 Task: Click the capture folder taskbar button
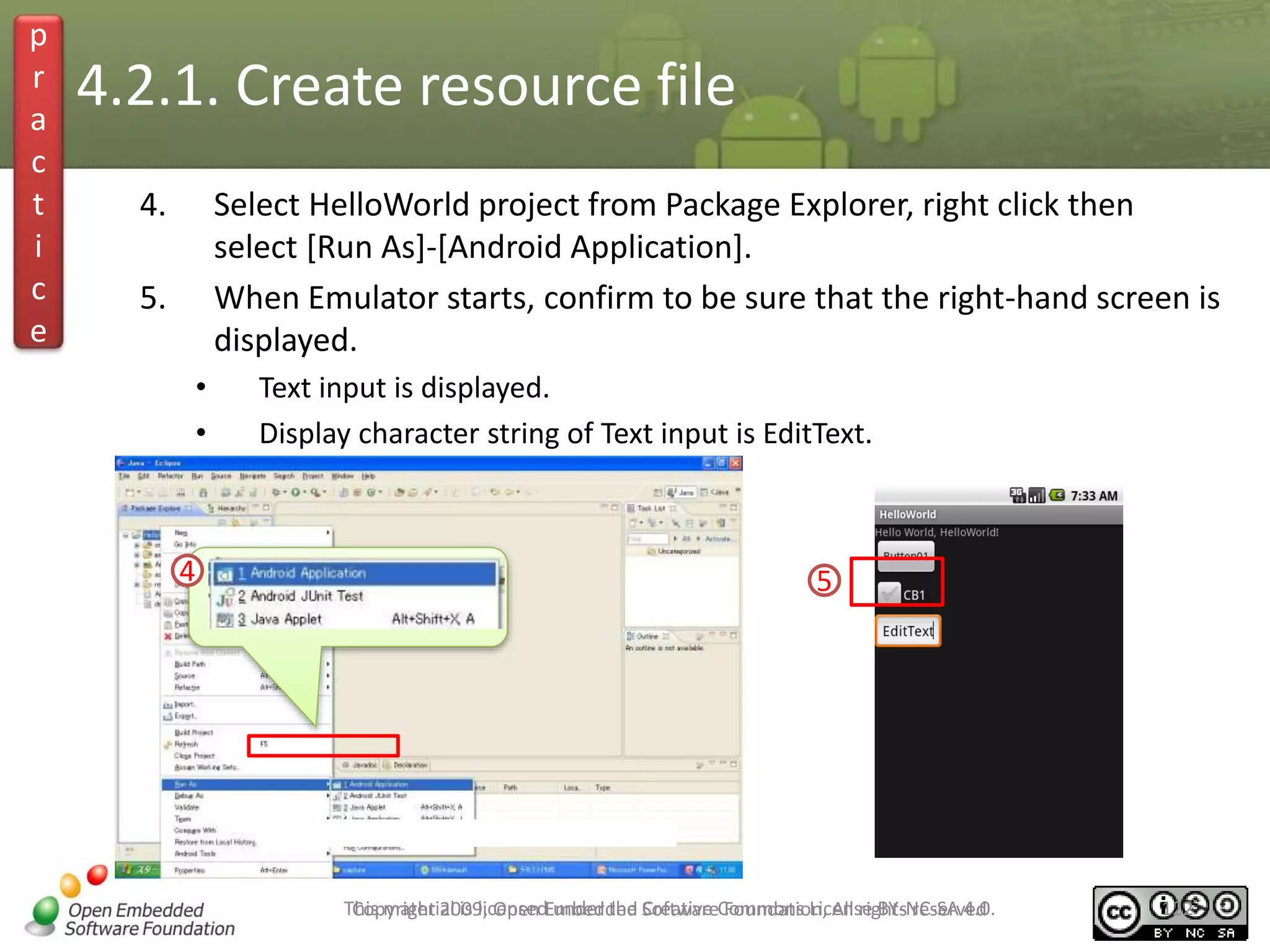pyautogui.click(x=373, y=870)
